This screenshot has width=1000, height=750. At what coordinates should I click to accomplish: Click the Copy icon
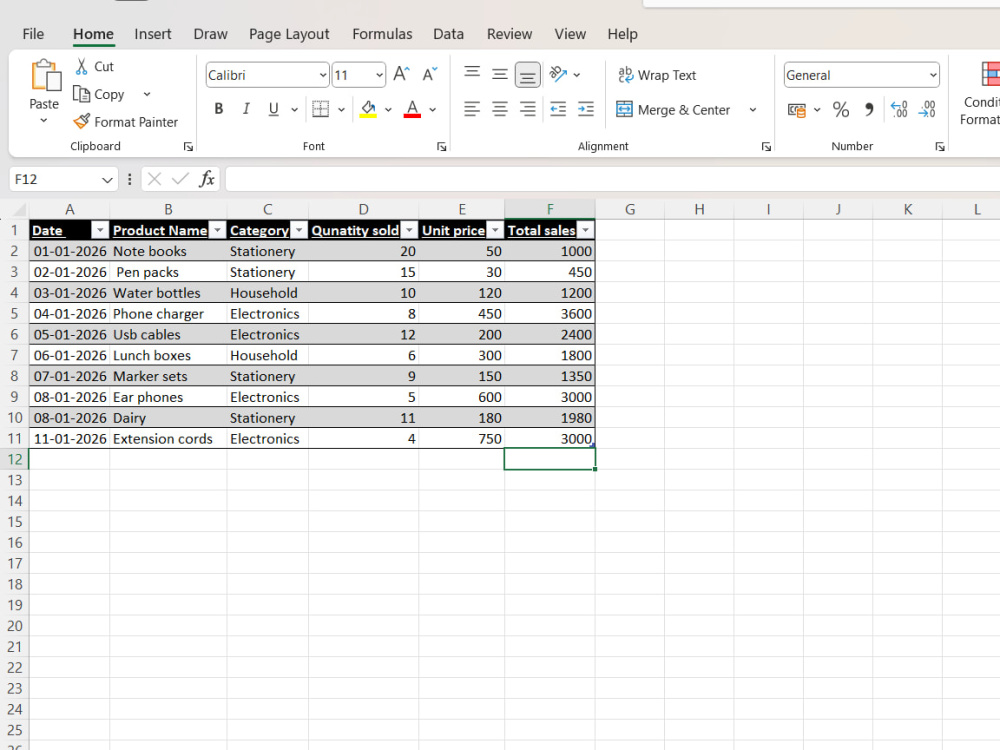[x=81, y=94]
